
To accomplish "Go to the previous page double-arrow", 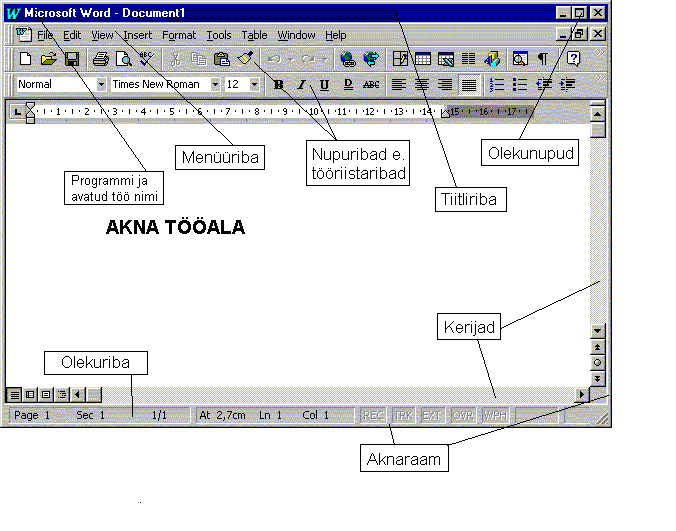I will point(597,347).
